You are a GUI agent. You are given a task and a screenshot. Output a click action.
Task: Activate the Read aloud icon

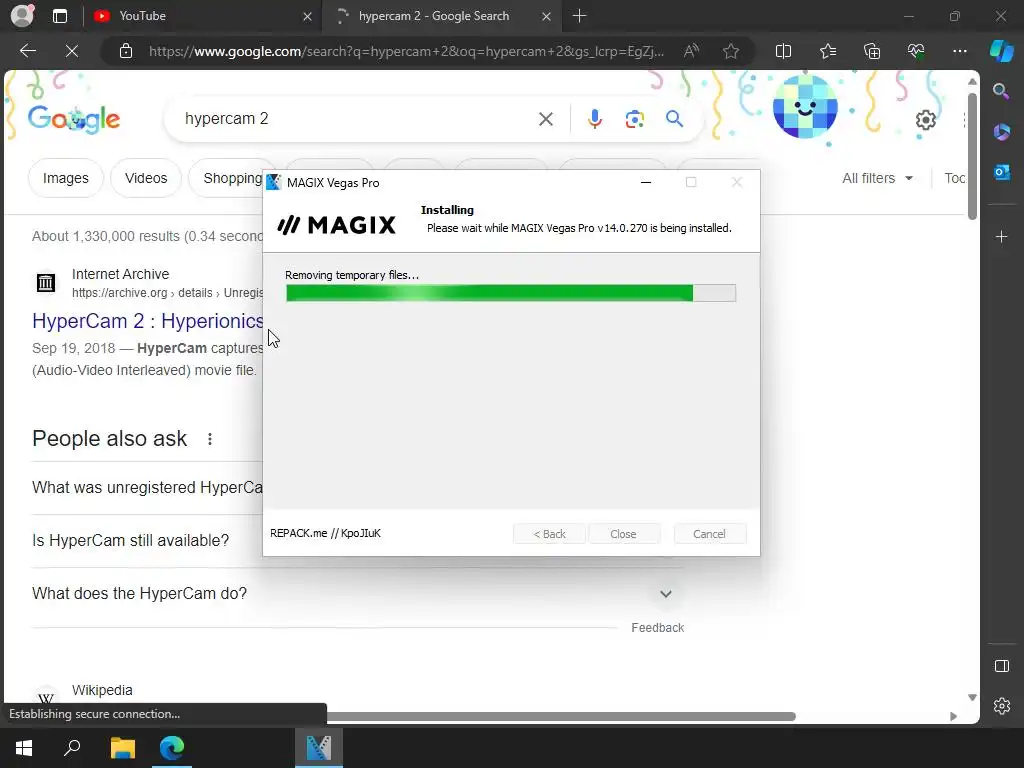pos(691,51)
